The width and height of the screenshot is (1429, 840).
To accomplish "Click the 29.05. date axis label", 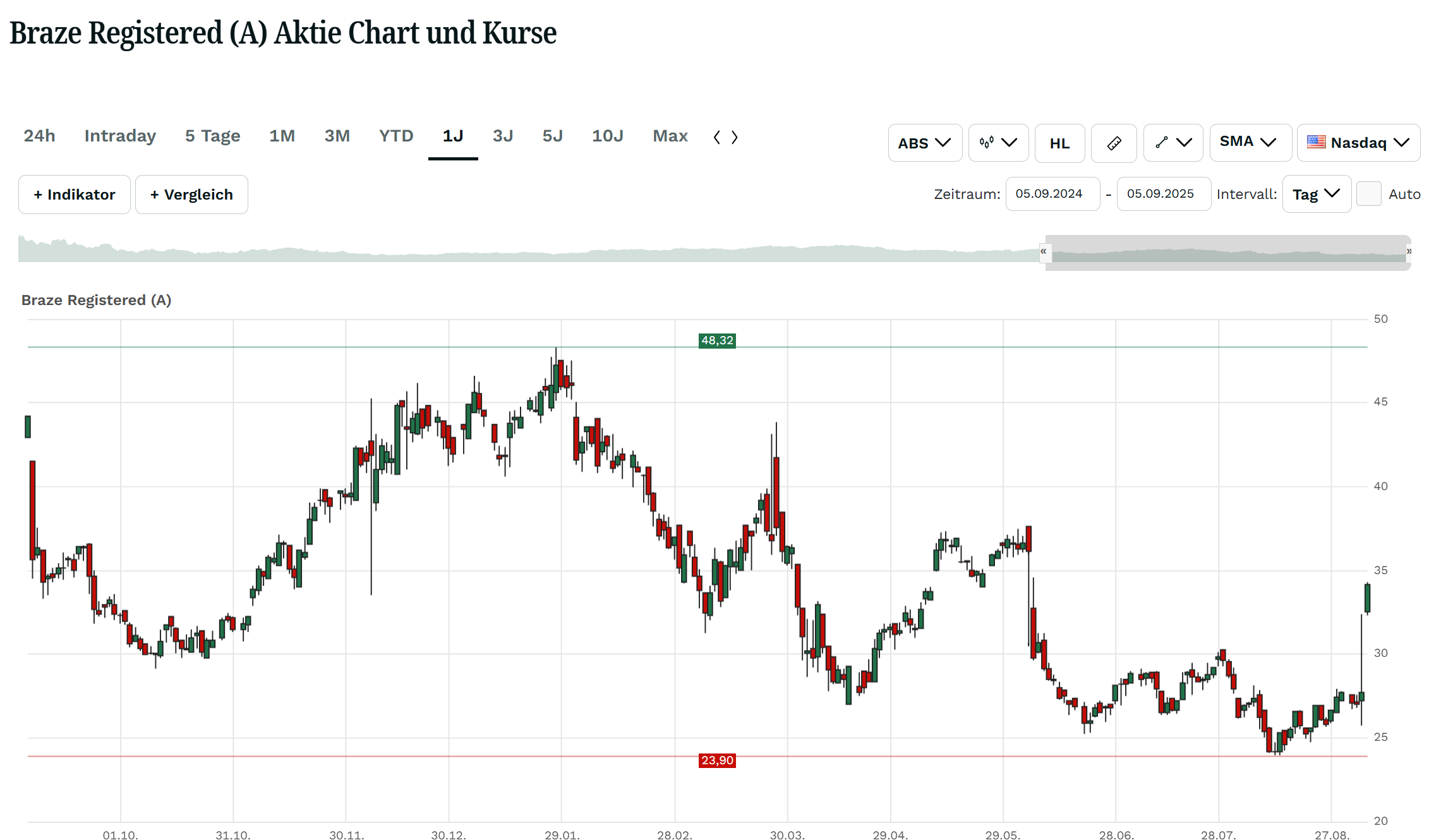I will pyautogui.click(x=1003, y=835).
